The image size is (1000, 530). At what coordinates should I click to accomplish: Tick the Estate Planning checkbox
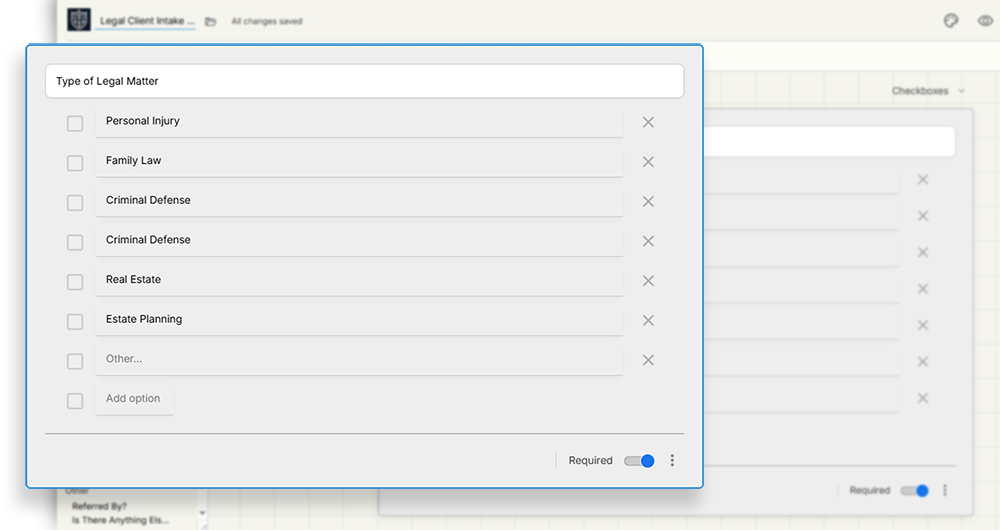coord(75,322)
